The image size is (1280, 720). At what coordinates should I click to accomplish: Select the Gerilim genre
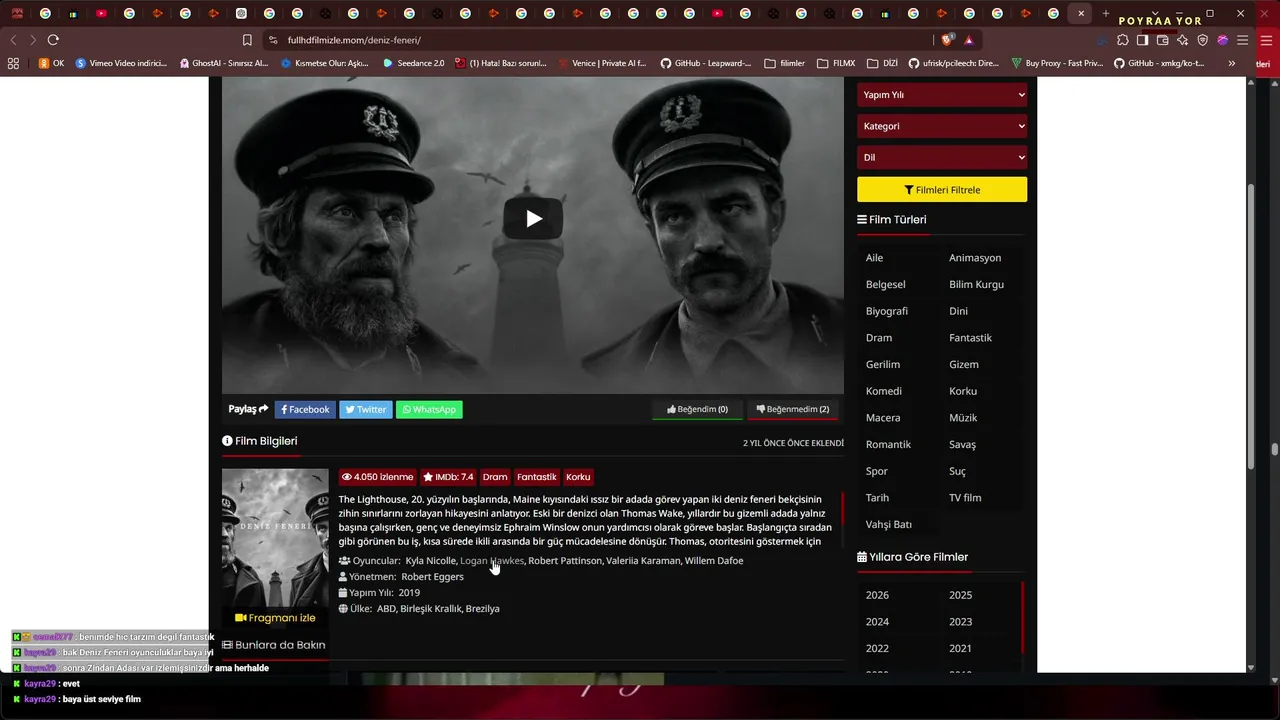pyautogui.click(x=883, y=365)
